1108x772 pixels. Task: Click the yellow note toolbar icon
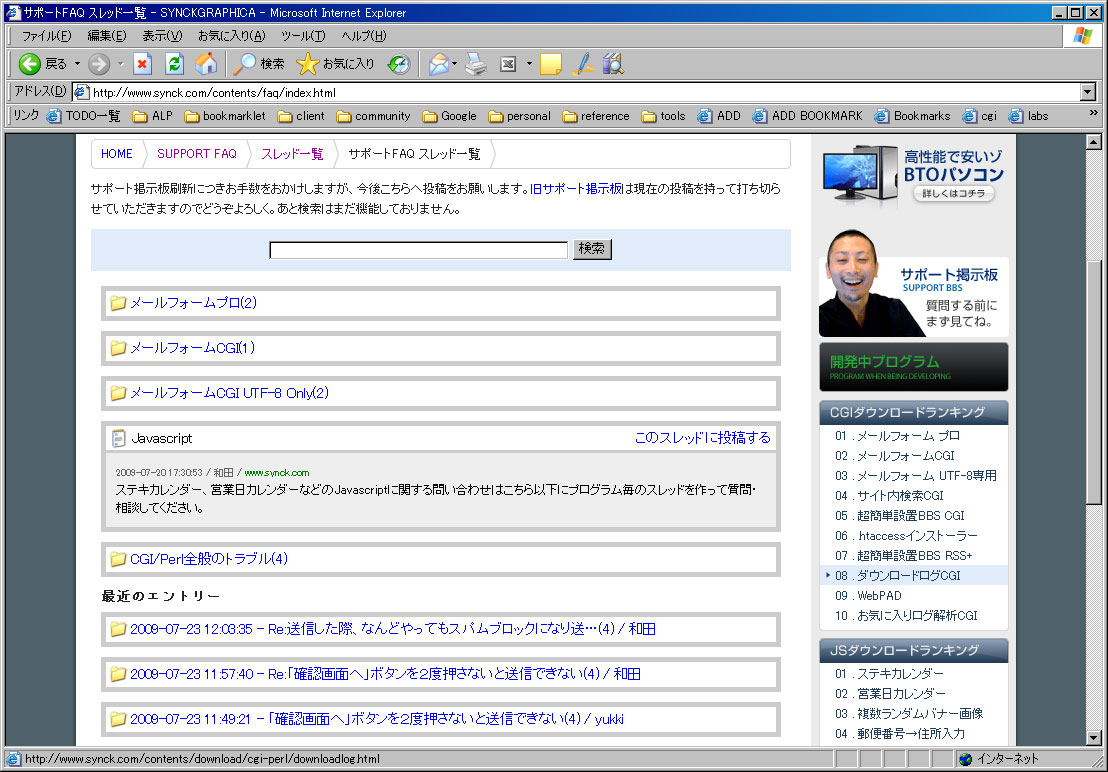[550, 64]
